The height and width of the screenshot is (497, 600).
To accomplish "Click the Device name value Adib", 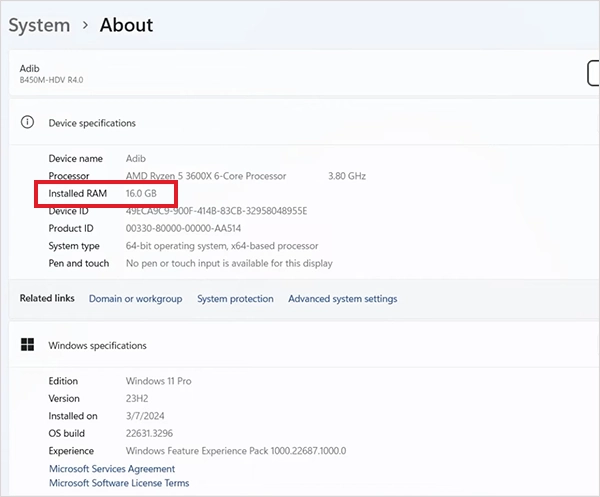I will tap(136, 158).
